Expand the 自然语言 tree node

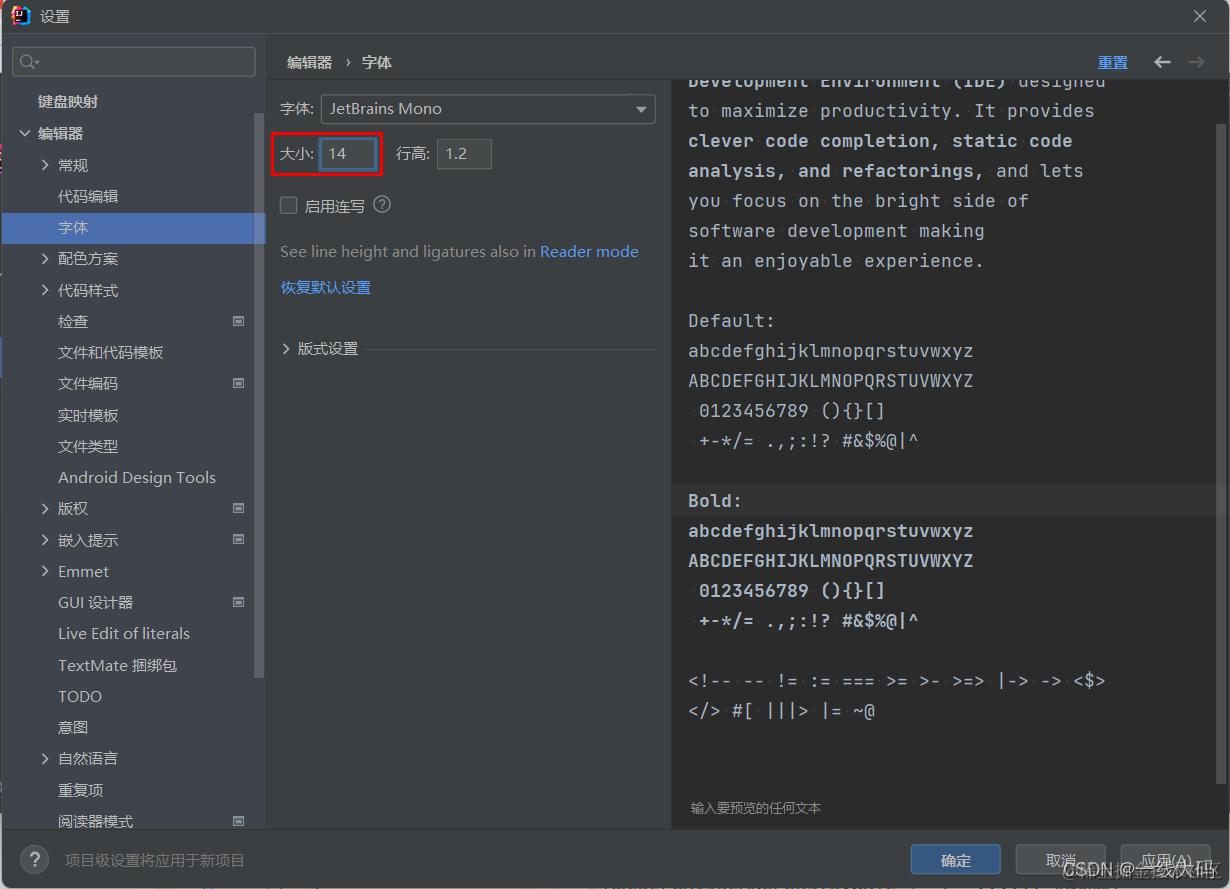pos(45,758)
